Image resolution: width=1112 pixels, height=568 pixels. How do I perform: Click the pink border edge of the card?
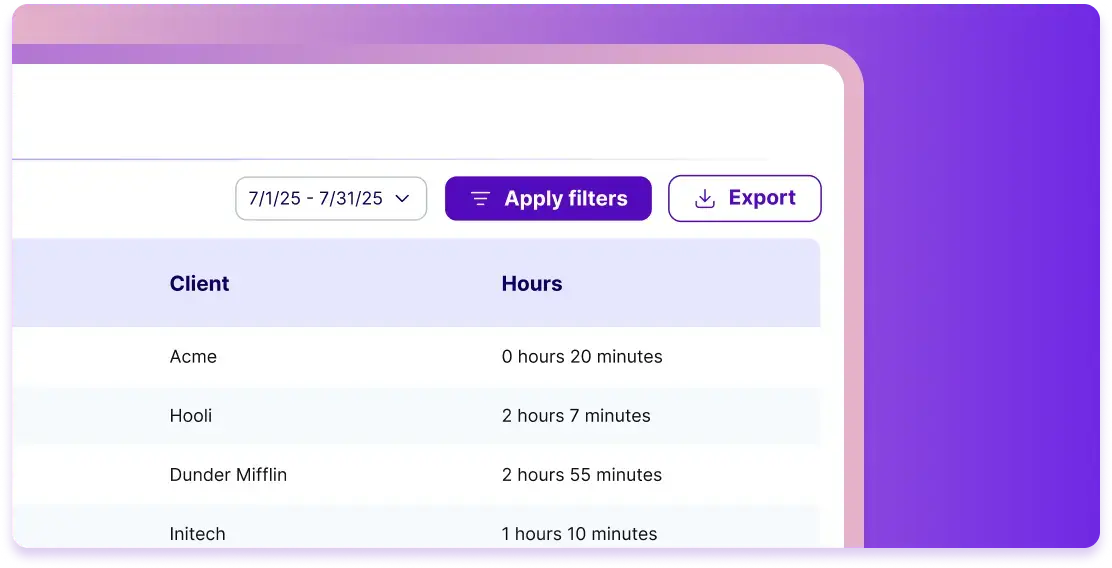(x=853, y=300)
